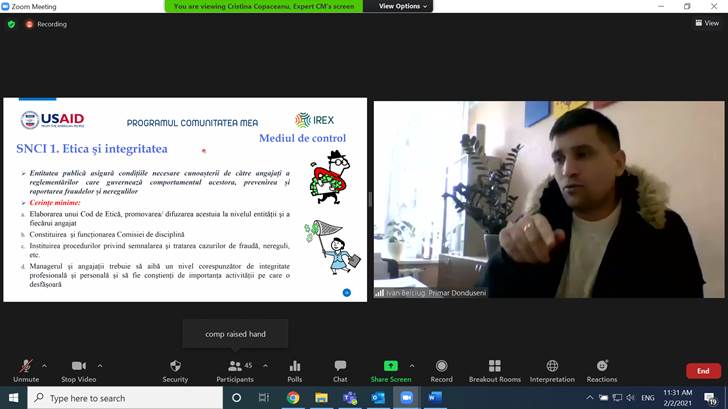The width and height of the screenshot is (728, 409).
Task: Open Google Chrome from the taskbar
Action: point(293,398)
